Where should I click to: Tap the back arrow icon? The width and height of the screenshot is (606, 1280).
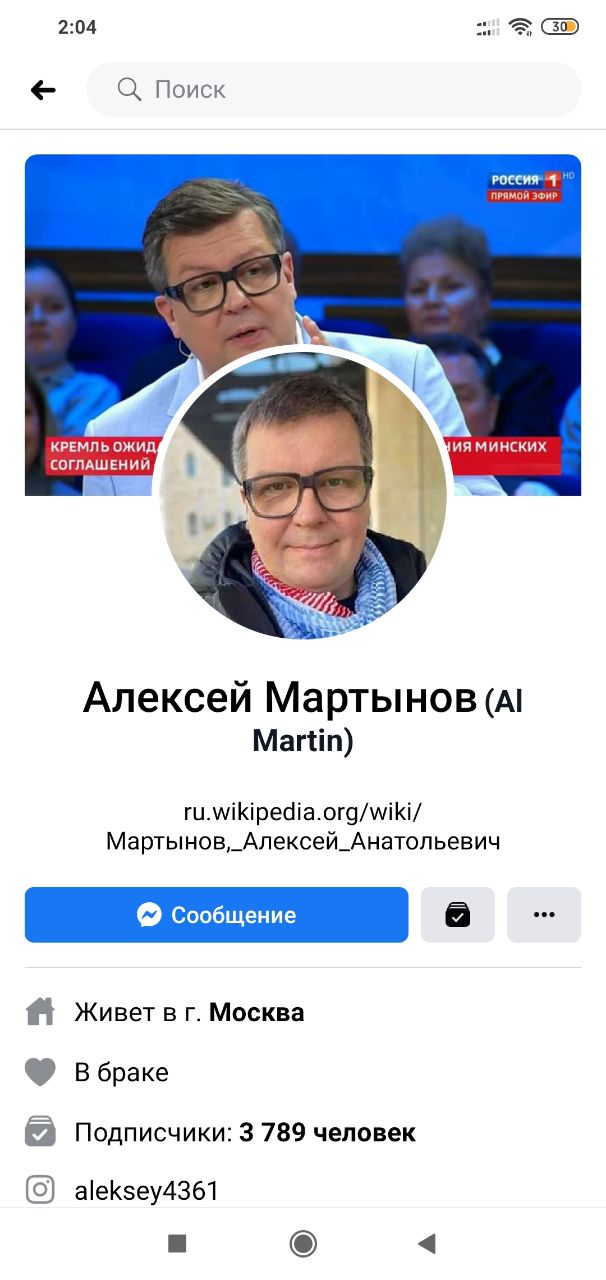coord(43,90)
